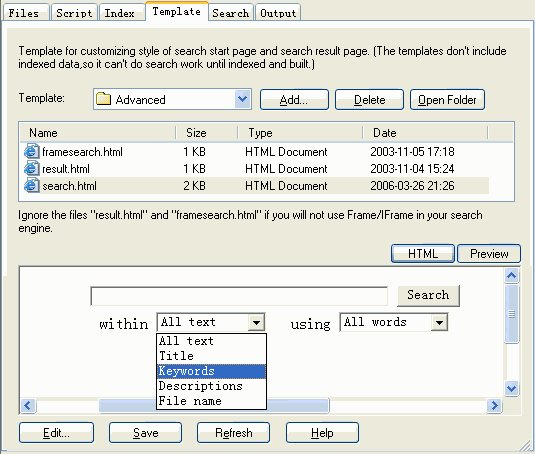This screenshot has width=535, height=454.
Task: Click preview scroll down arrow
Action: (x=511, y=389)
